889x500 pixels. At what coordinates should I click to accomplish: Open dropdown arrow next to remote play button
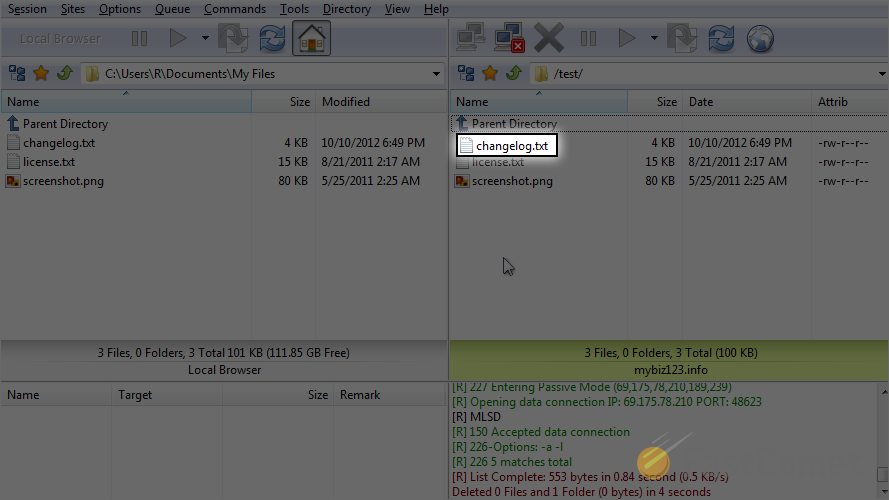[x=654, y=39]
